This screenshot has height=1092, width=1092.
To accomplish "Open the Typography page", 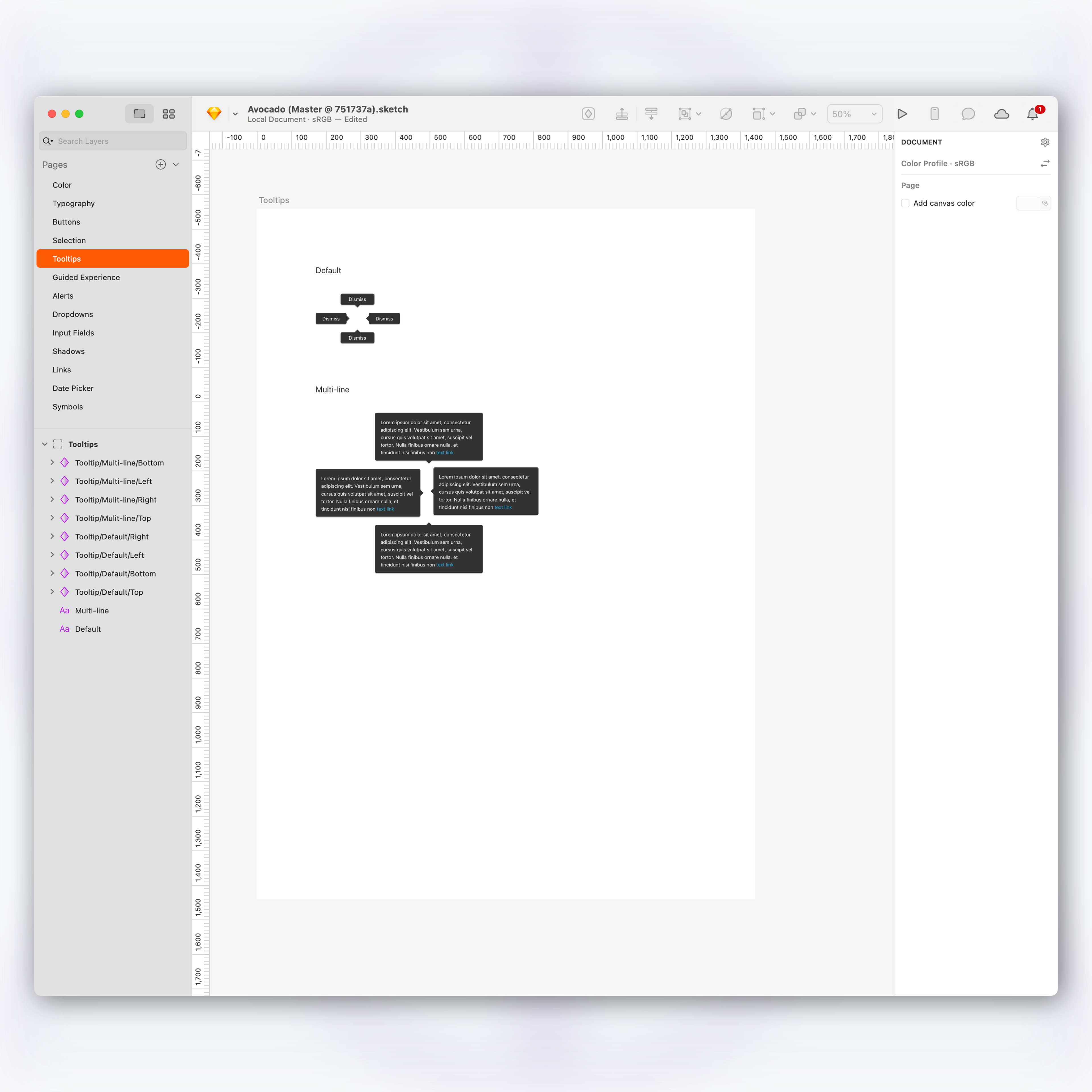I will click(x=73, y=204).
